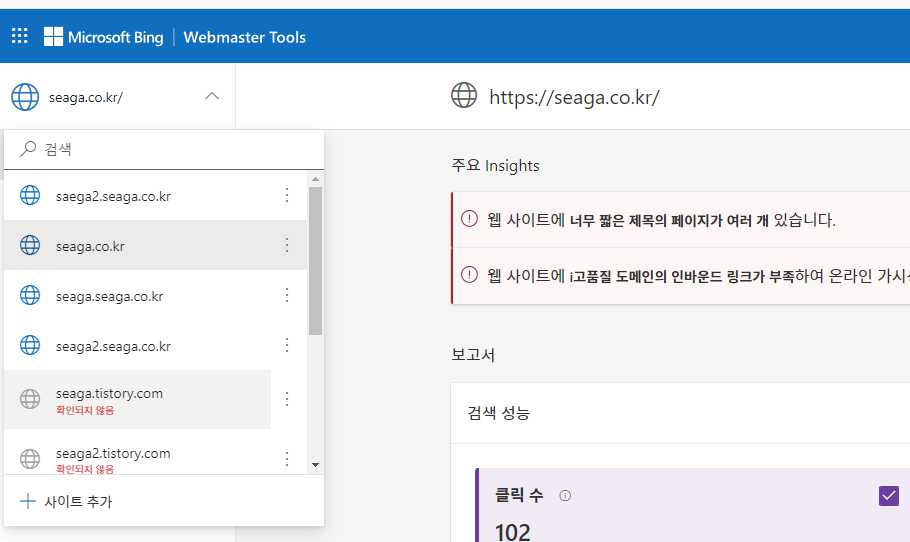Click the 검색 성능 report header
The image size is (910, 542).
(499, 413)
